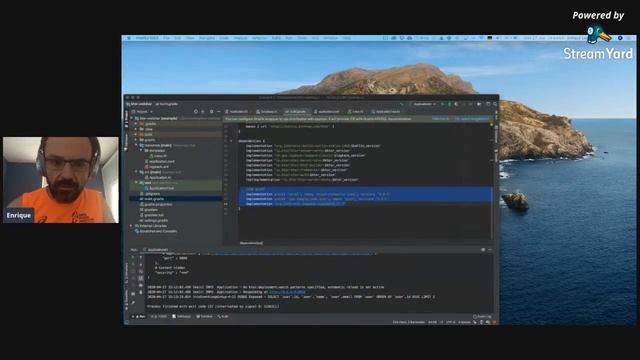Select logback.xml in project tree

pos(157,167)
